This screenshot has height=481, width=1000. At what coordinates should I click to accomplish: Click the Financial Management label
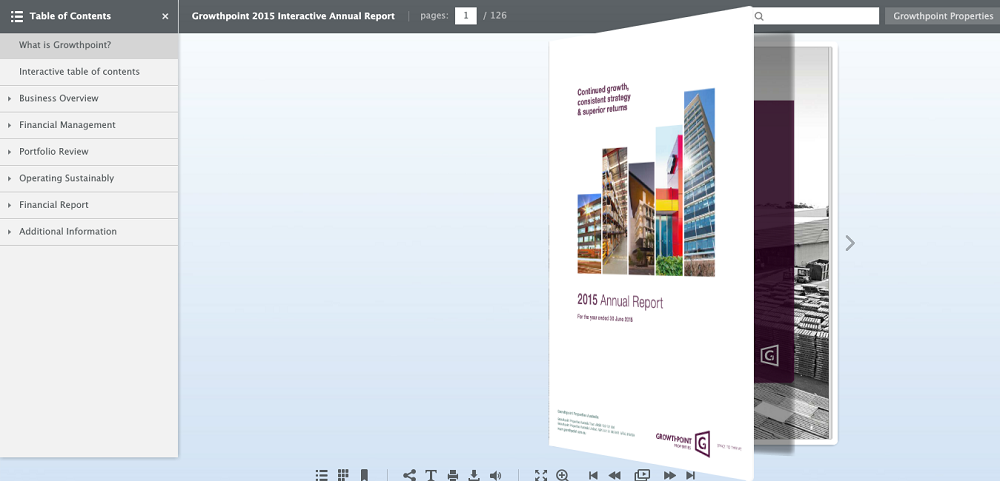(x=67, y=125)
